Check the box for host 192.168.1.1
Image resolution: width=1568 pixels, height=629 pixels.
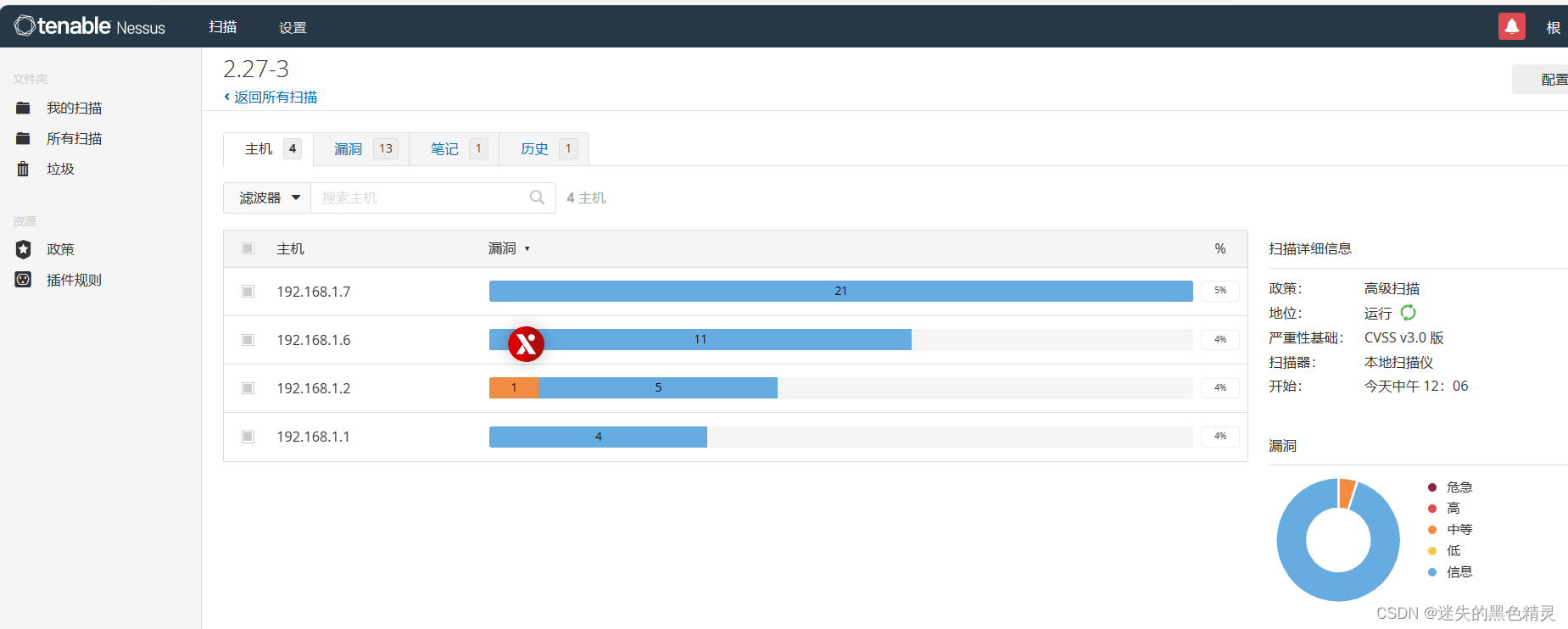[248, 437]
